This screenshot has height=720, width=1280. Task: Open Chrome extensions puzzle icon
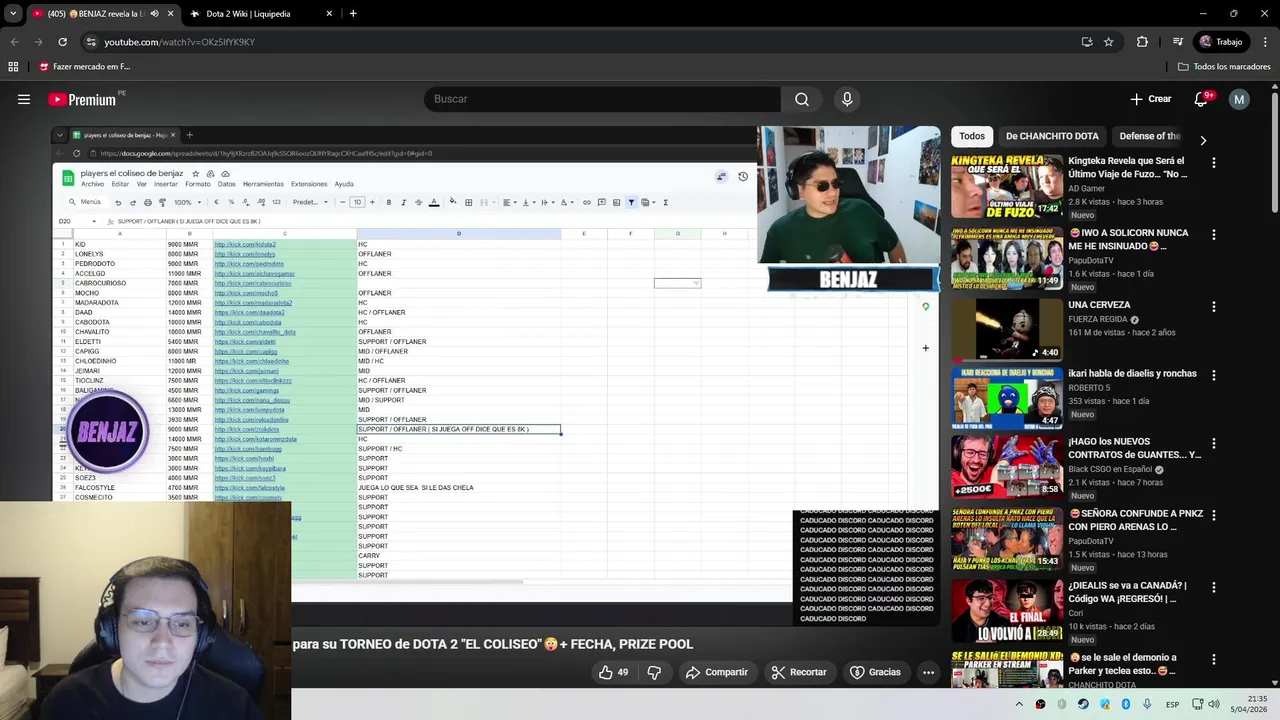point(1142,42)
